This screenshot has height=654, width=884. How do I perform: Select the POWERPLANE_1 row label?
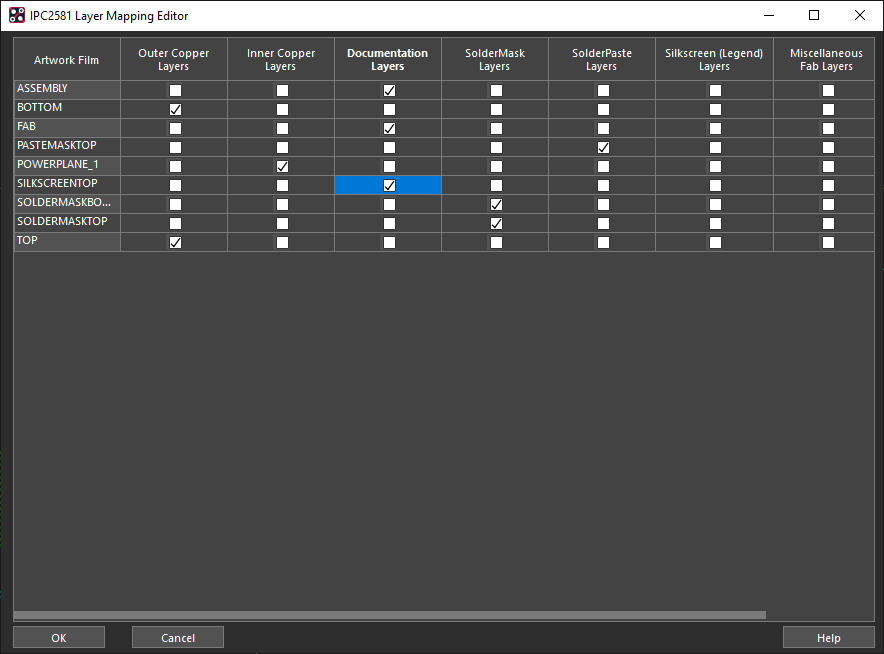point(67,165)
